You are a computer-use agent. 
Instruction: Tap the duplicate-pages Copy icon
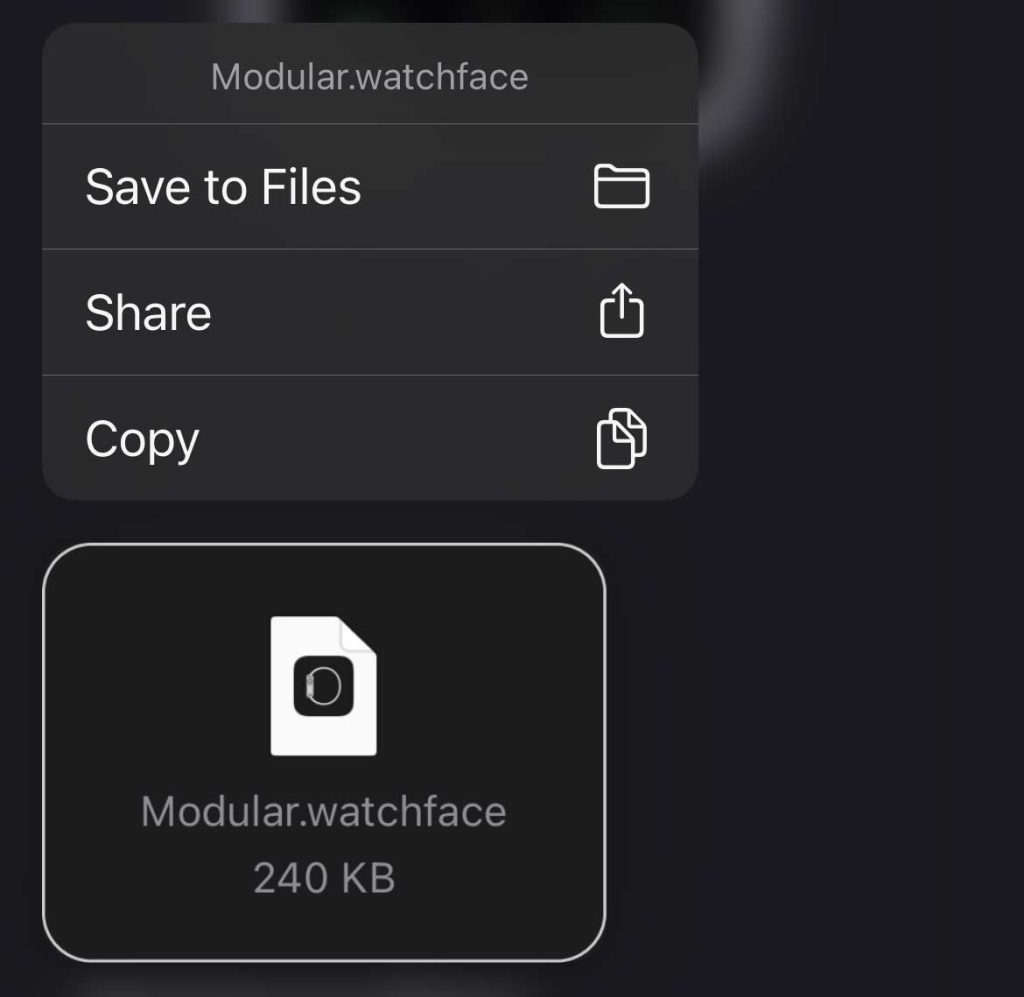622,438
